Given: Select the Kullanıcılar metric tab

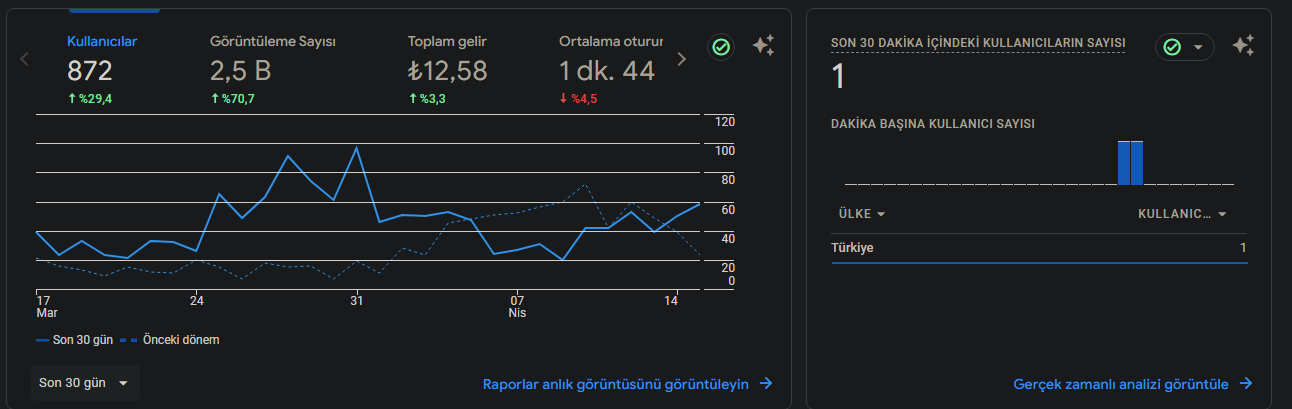Looking at the screenshot, I should click(x=102, y=70).
